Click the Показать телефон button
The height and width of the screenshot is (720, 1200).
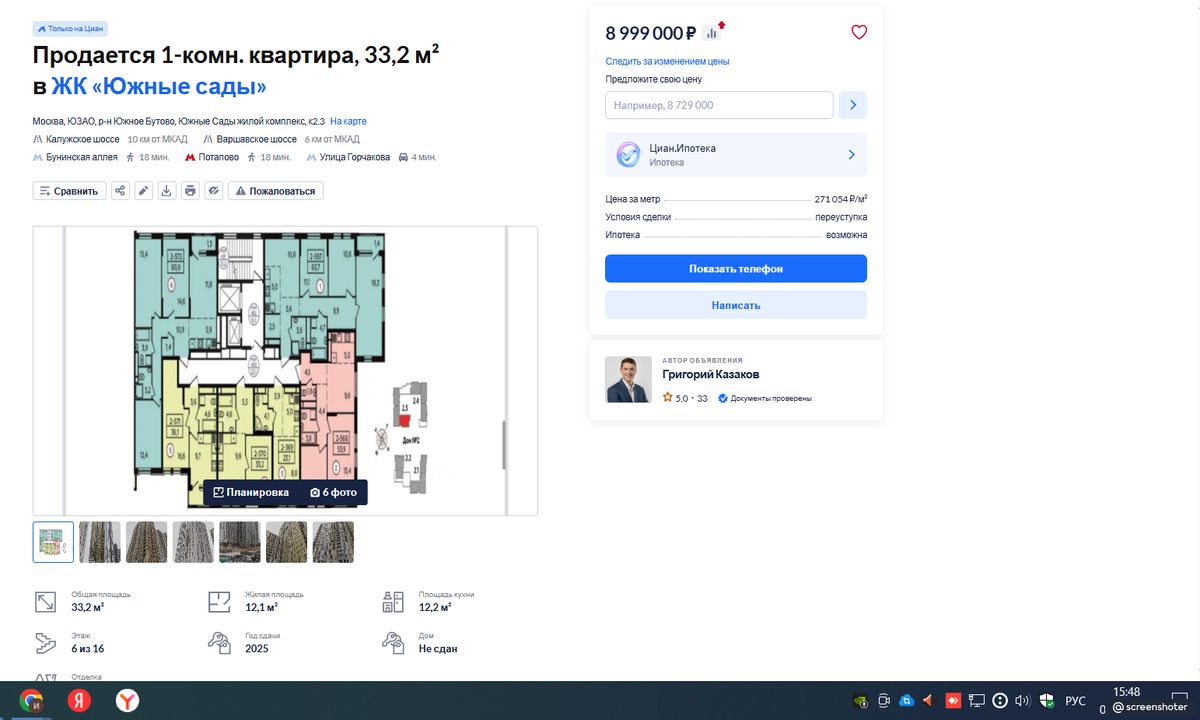pyautogui.click(x=736, y=269)
